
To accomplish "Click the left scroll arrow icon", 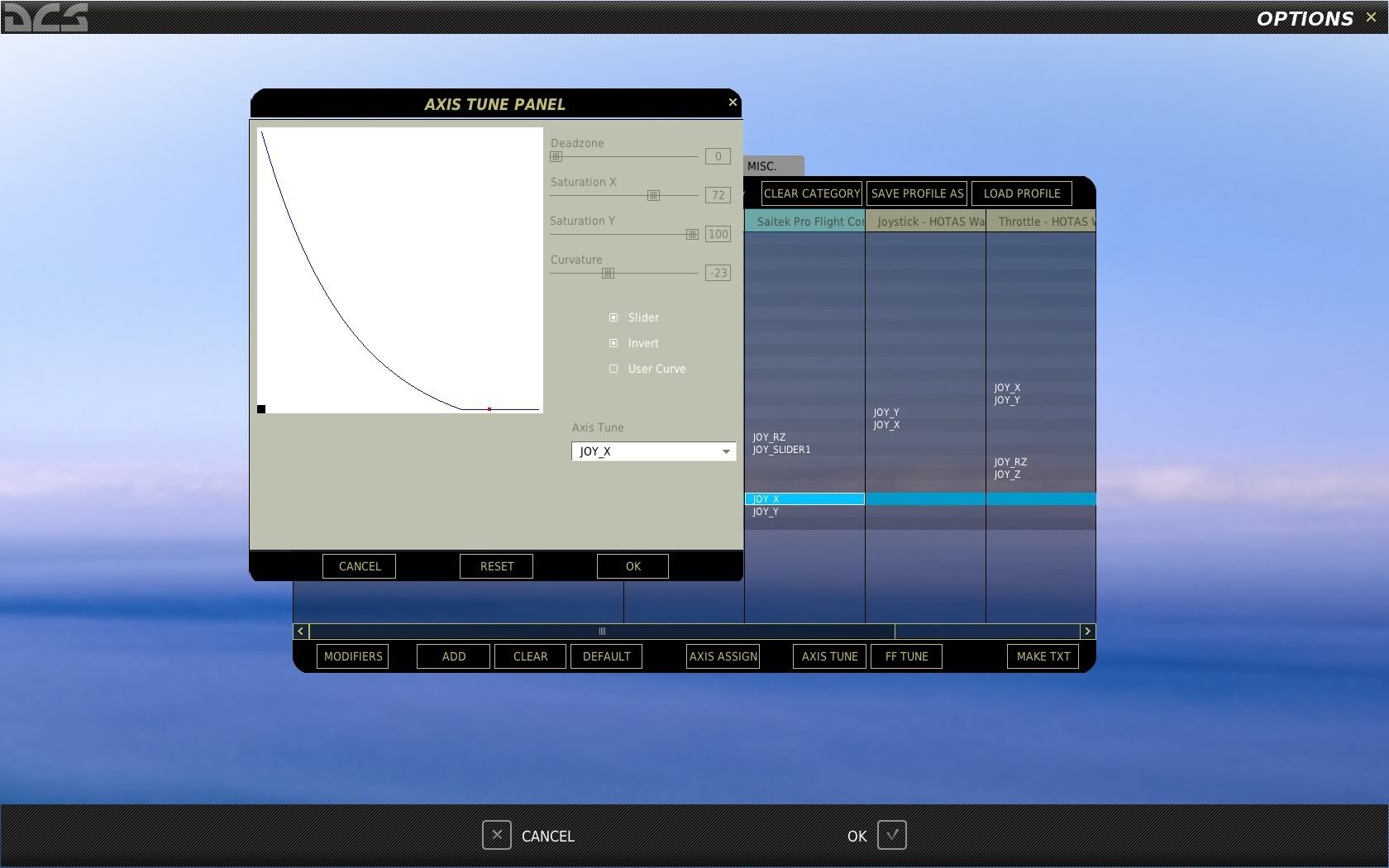I will pyautogui.click(x=301, y=632).
